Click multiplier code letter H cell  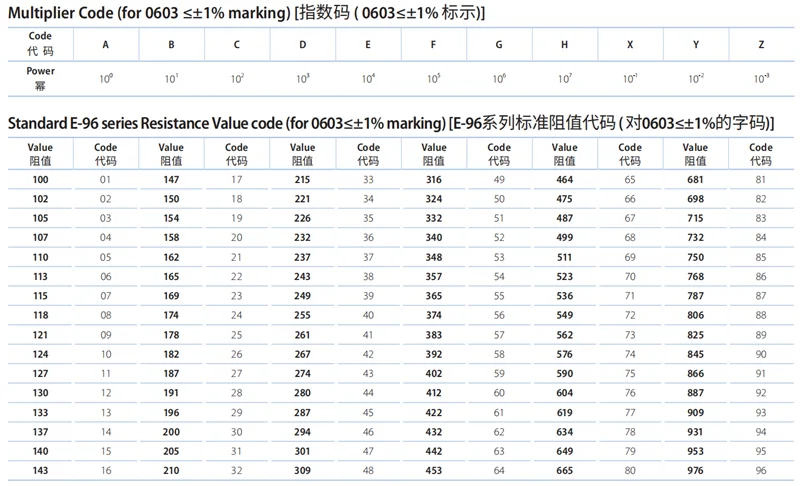pyautogui.click(x=565, y=45)
